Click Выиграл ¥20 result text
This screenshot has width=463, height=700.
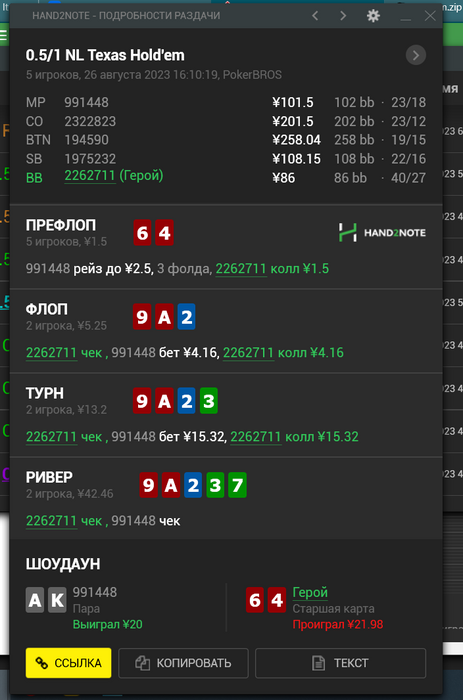click(108, 624)
